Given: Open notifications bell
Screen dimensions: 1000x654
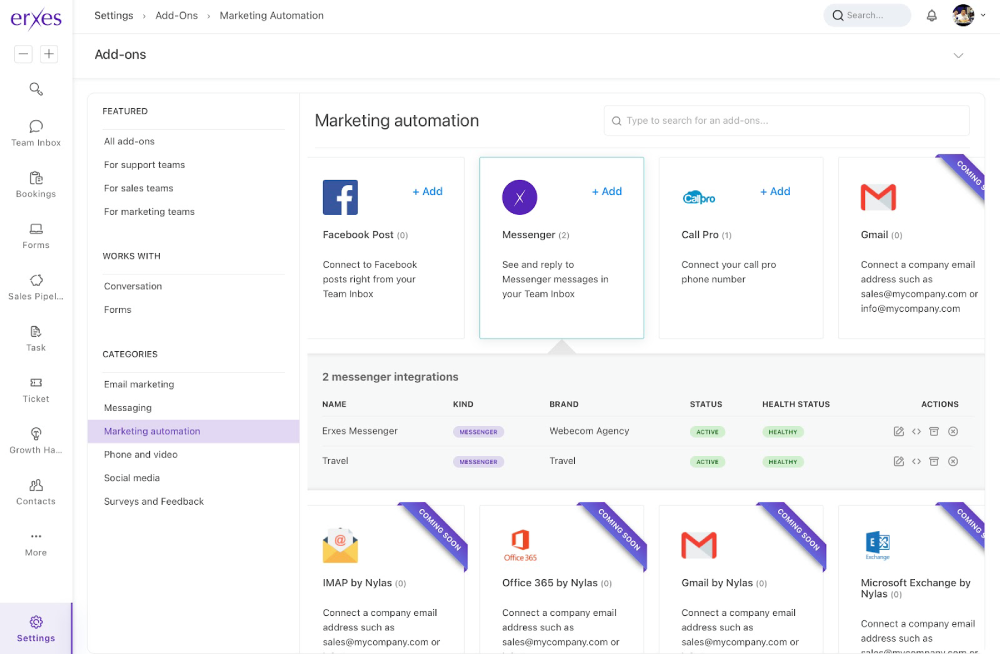Looking at the screenshot, I should [x=931, y=15].
